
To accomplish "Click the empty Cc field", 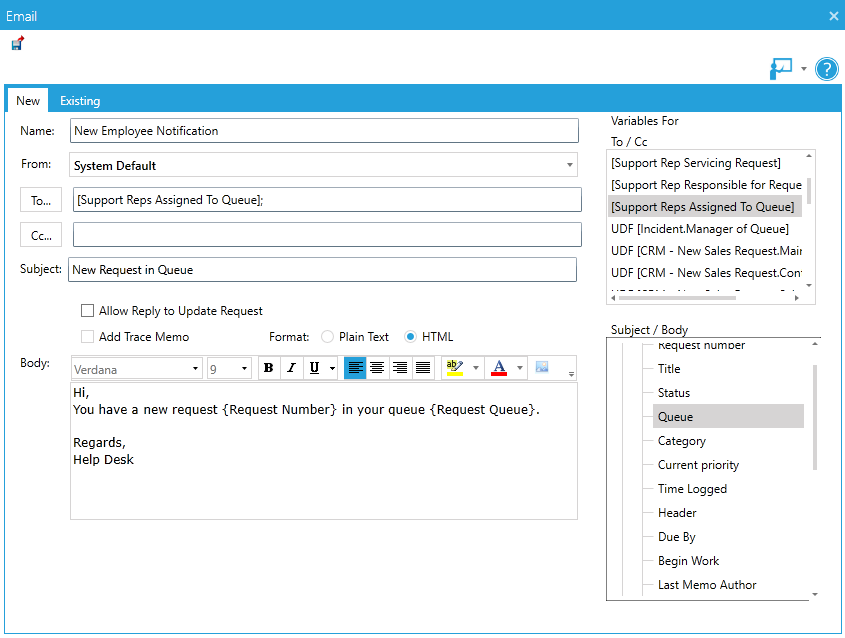I will [327, 234].
